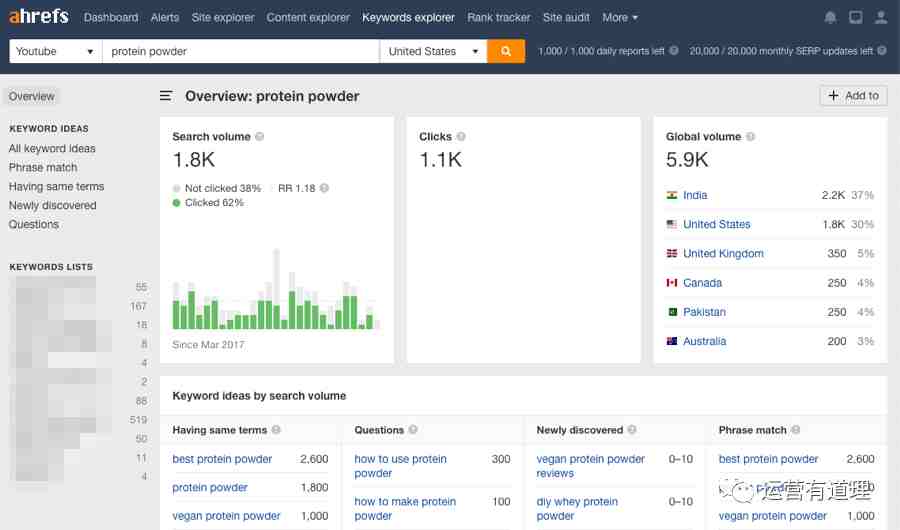Open All keyword ideas in sidebar

pos(52,149)
